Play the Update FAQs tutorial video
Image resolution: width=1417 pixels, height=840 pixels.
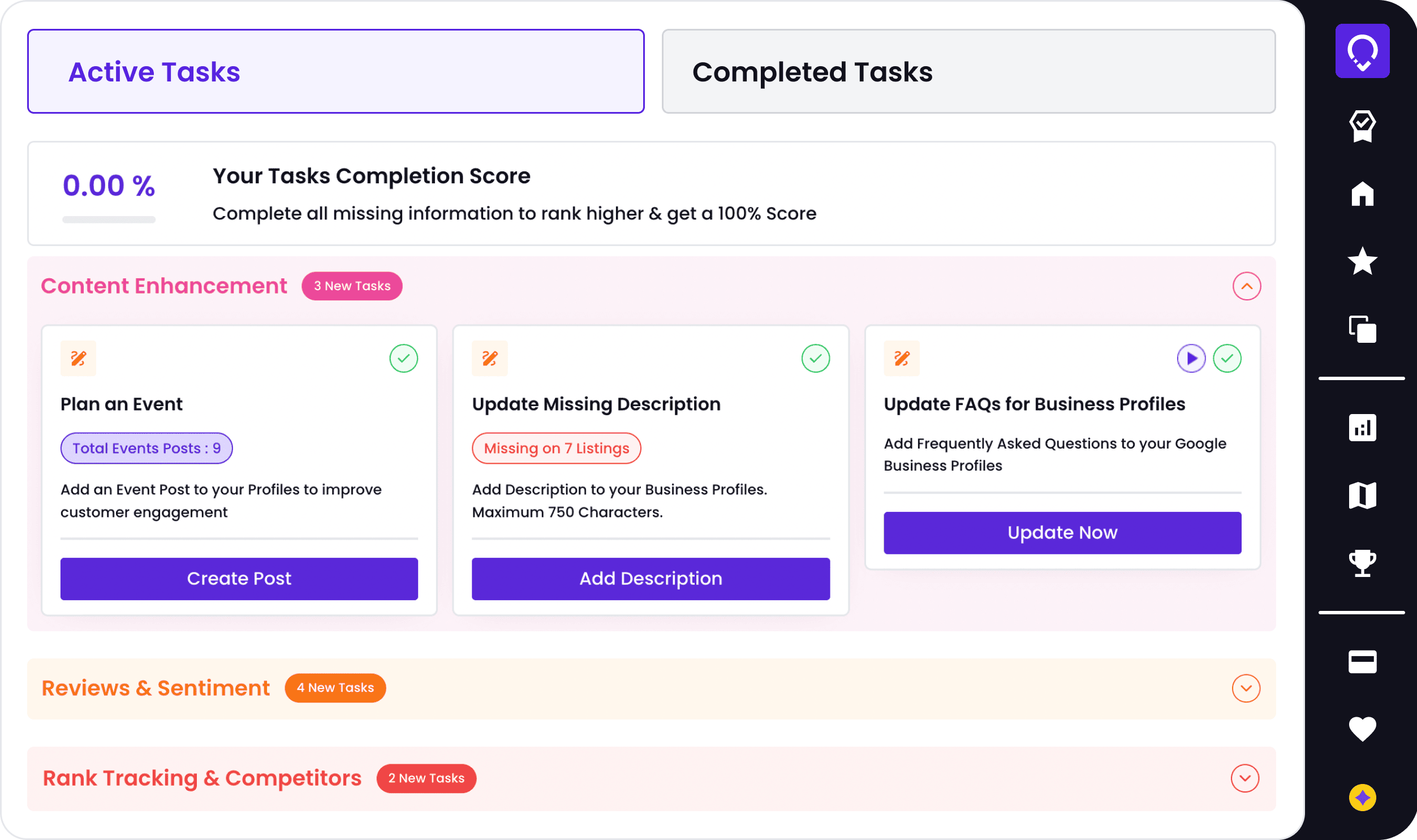pos(1191,358)
